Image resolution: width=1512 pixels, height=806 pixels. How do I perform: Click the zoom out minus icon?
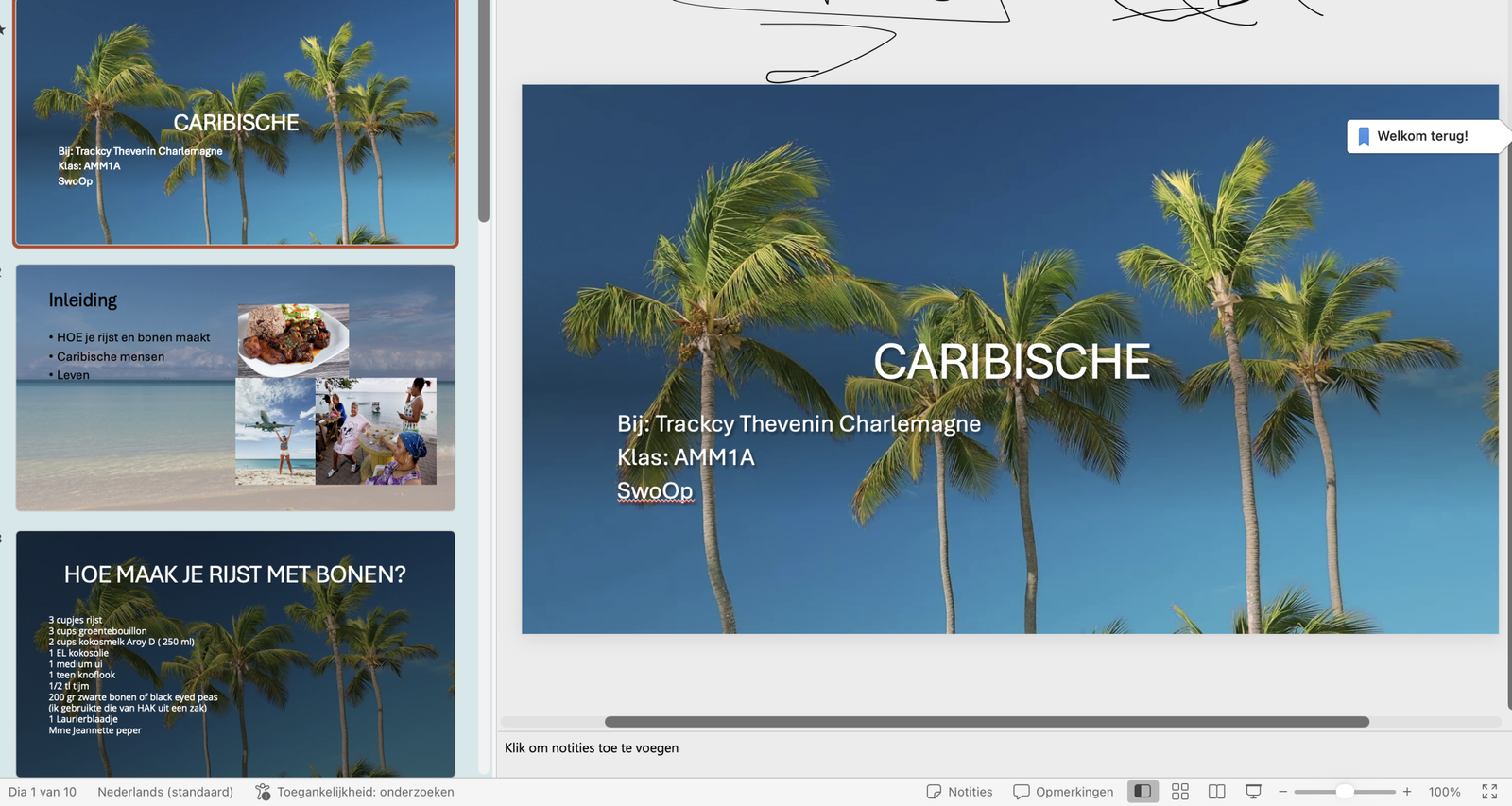coord(1283,792)
